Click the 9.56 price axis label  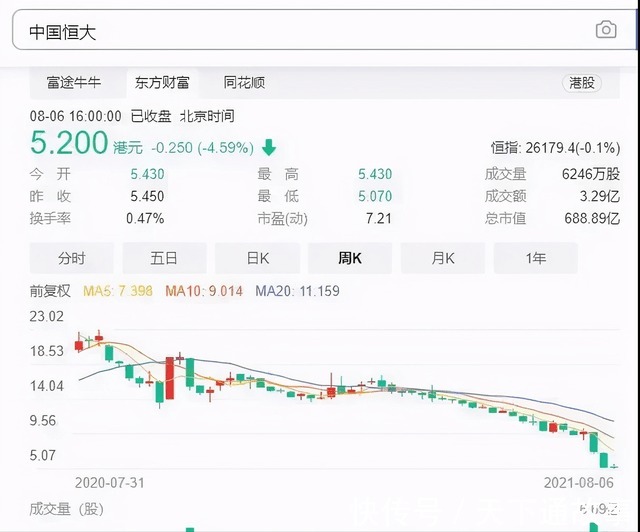tap(43, 421)
